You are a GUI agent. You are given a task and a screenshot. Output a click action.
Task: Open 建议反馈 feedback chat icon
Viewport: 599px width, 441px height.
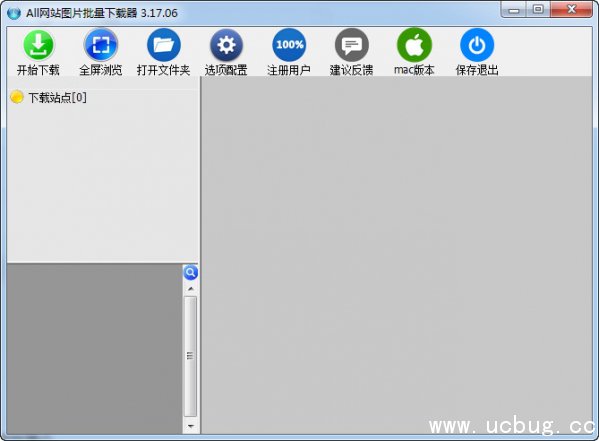pos(351,45)
